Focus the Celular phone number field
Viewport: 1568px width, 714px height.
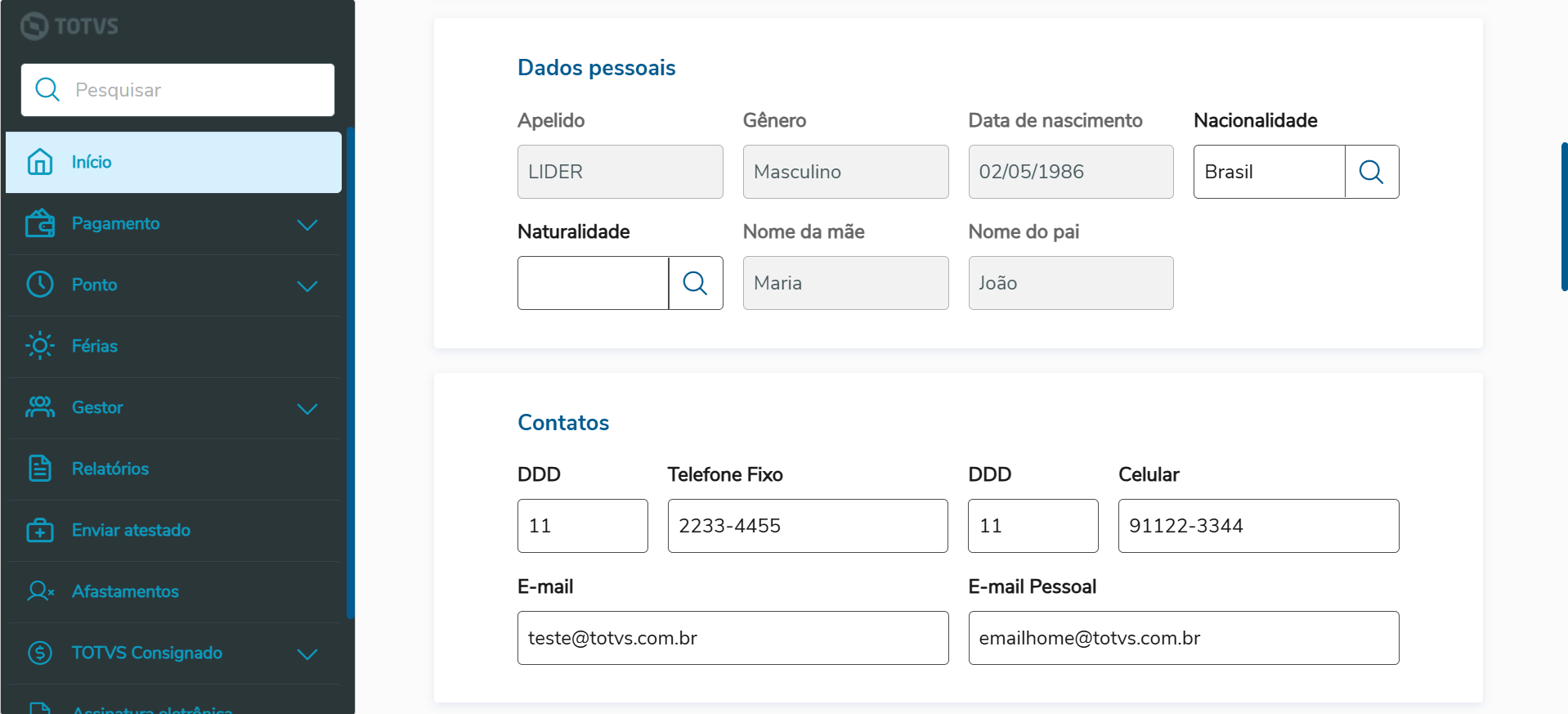coord(1258,526)
